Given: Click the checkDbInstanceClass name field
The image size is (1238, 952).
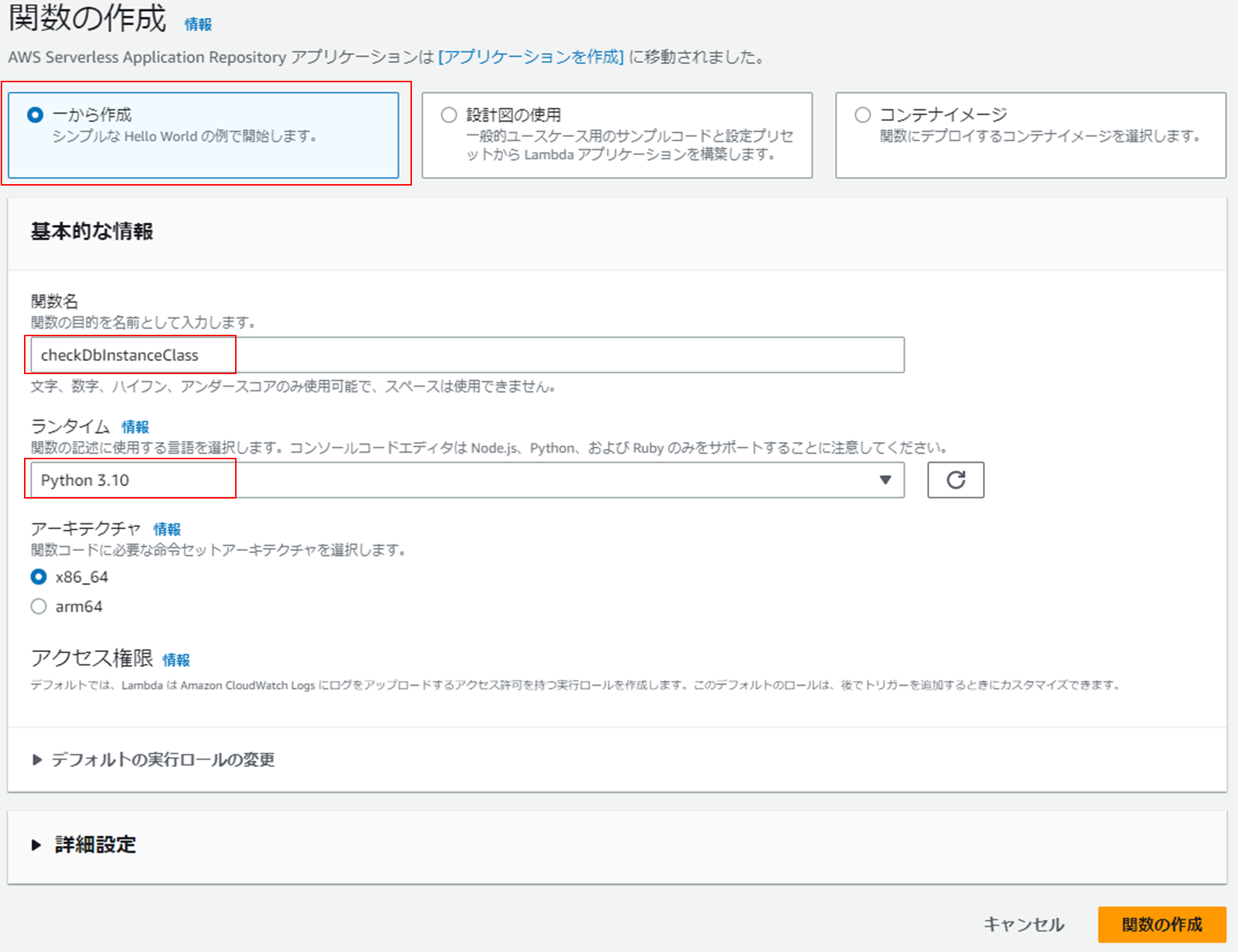Looking at the screenshot, I should [466, 355].
